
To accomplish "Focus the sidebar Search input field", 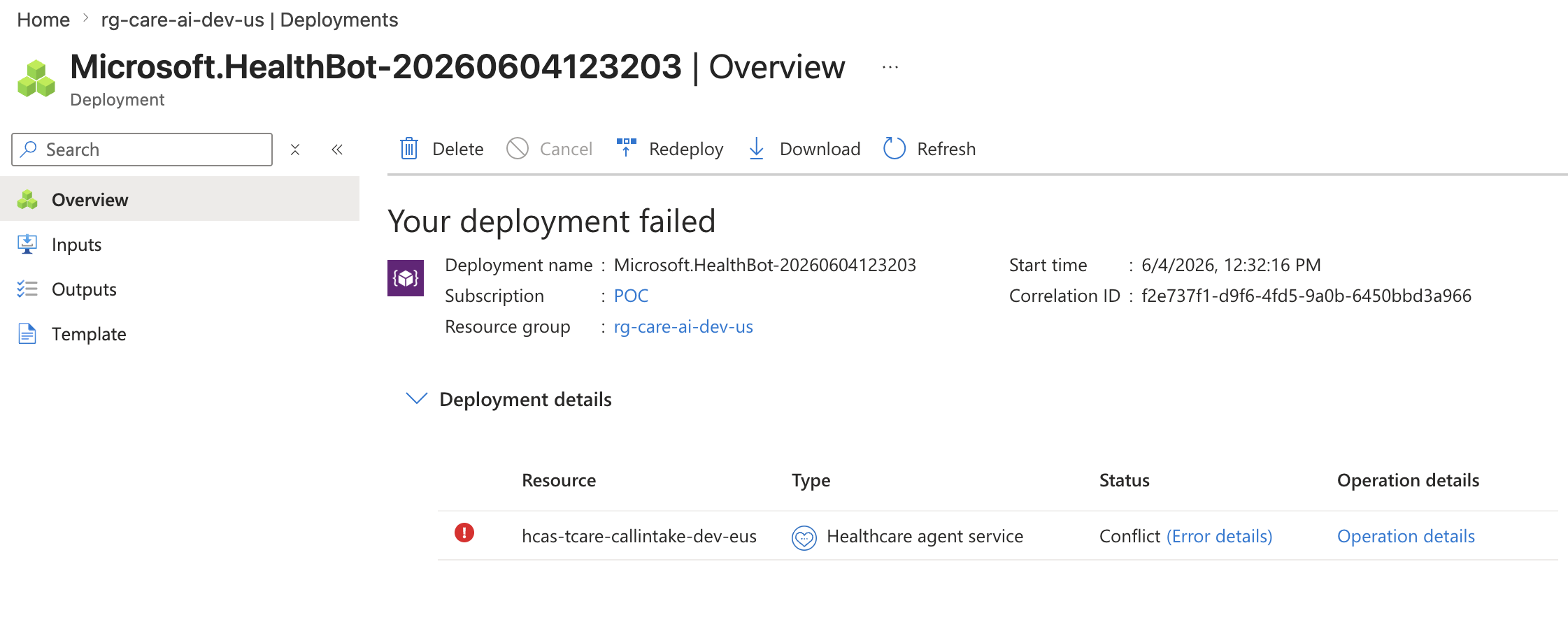I will [142, 150].
